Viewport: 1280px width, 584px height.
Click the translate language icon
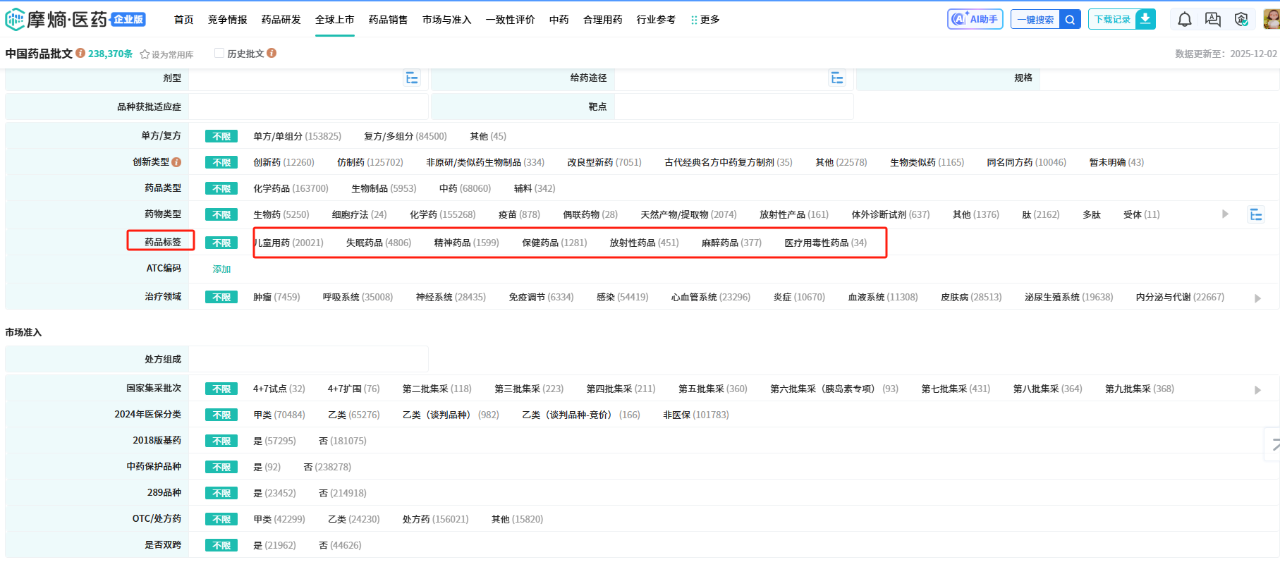tap(1213, 19)
